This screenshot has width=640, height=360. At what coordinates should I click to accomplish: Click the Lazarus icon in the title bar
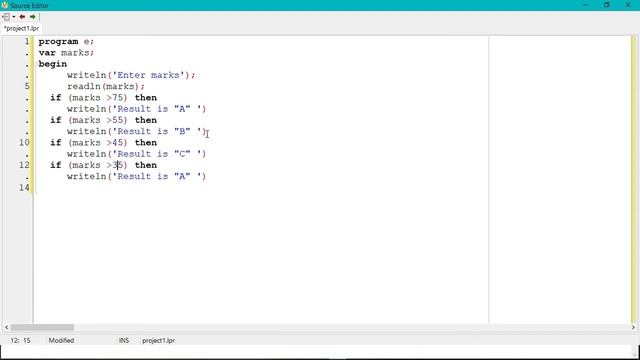(x=5, y=5)
